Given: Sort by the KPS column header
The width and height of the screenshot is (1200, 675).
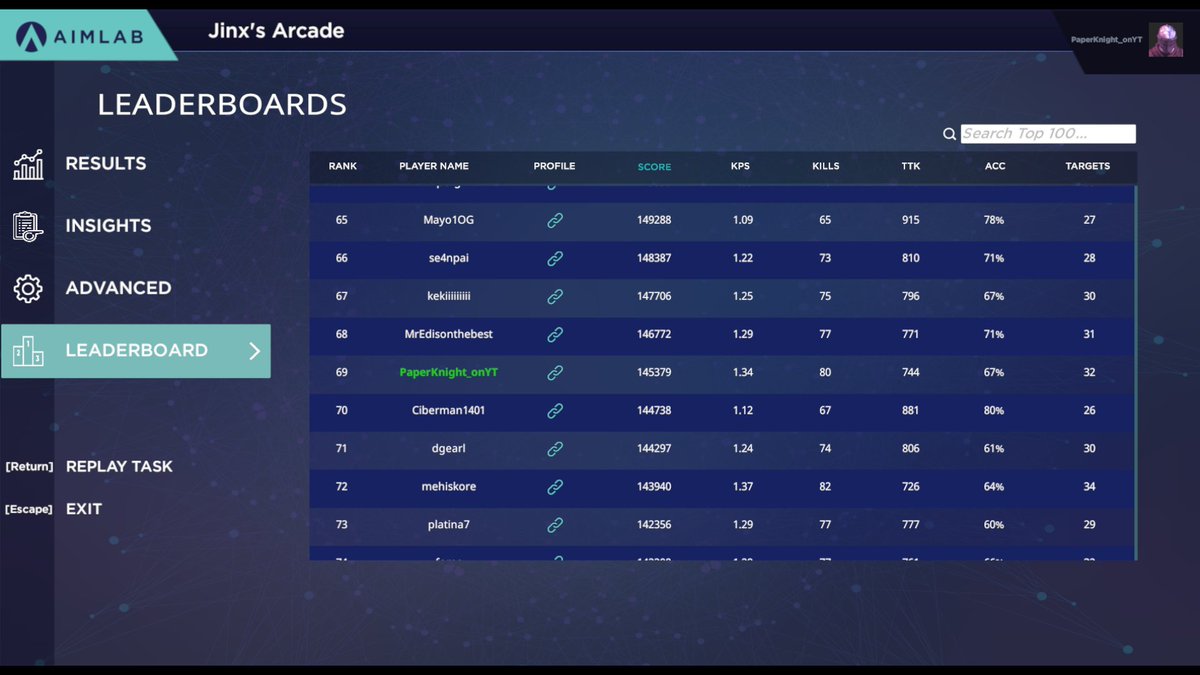Looking at the screenshot, I should [x=741, y=166].
